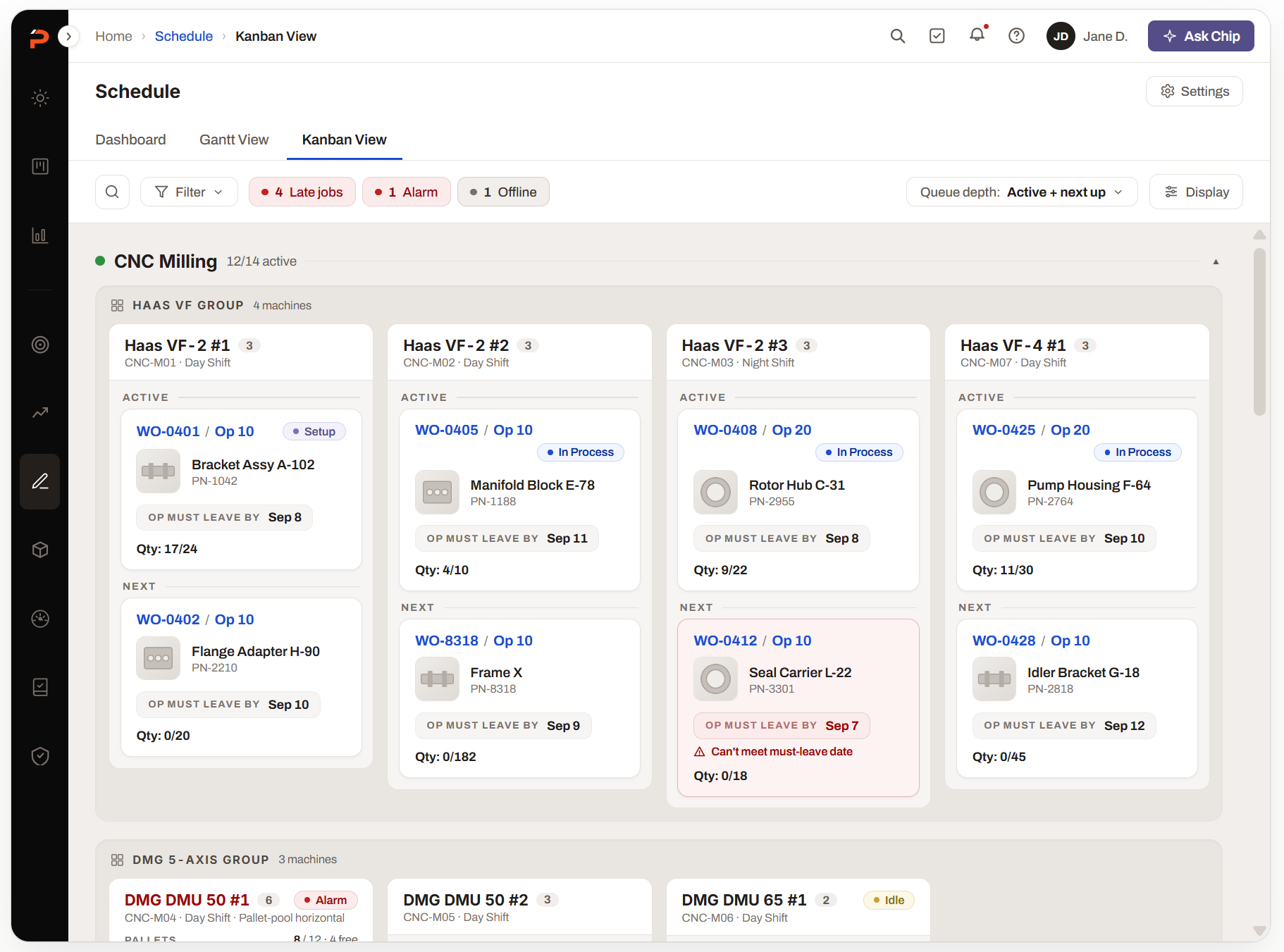Open Op 20 link on WO-0425
Image resolution: width=1284 pixels, height=952 pixels.
coord(1070,430)
